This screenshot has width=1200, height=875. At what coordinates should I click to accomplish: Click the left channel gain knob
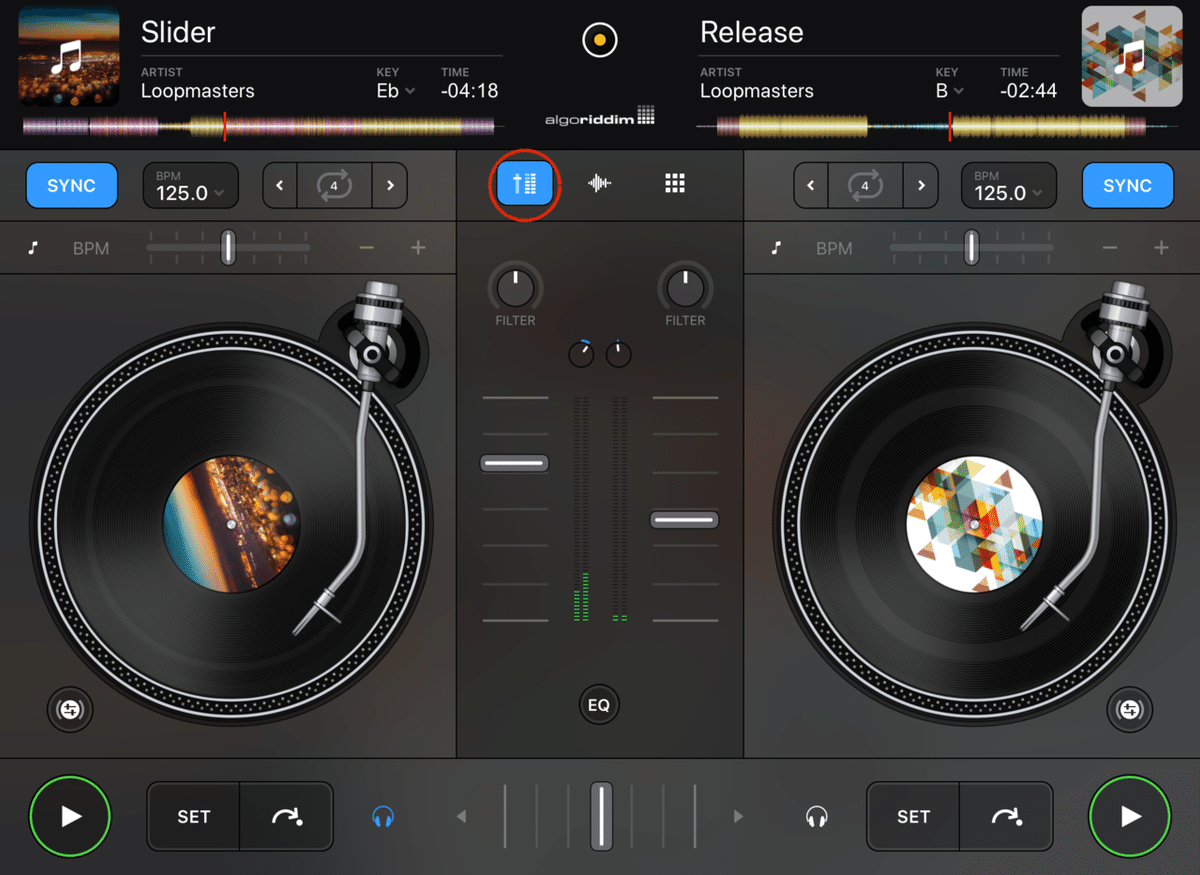pos(581,353)
